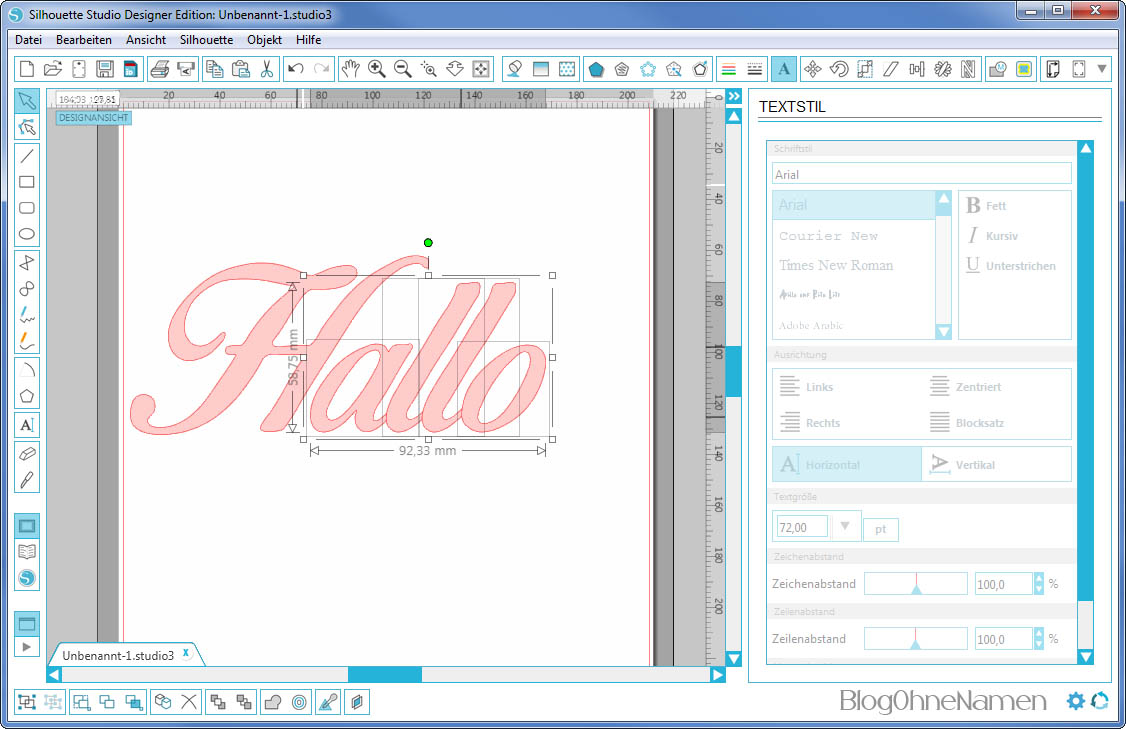Select the Ellipse drawing tool
The width and height of the screenshot is (1126, 729).
point(27,235)
